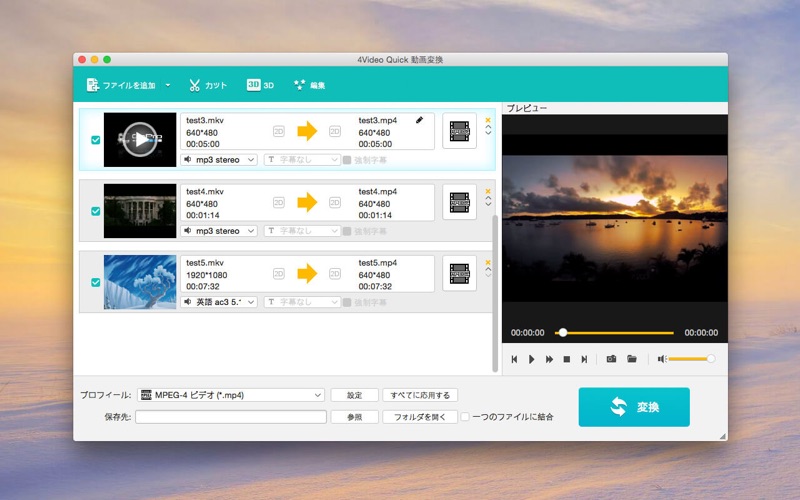Click output 2D icon in test5.mkv row
The width and height of the screenshot is (800, 500).
335,274
